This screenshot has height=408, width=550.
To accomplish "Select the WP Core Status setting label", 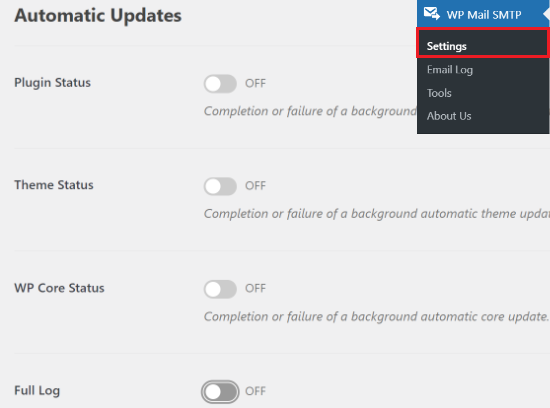I will (59, 288).
